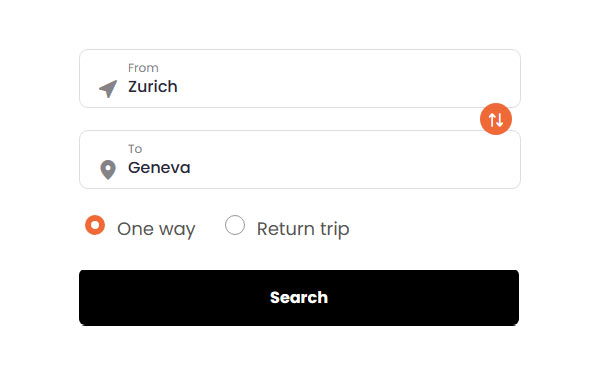Image resolution: width=600 pixels, height=375 pixels.
Task: Select the One way radio button
Action: [x=95, y=225]
